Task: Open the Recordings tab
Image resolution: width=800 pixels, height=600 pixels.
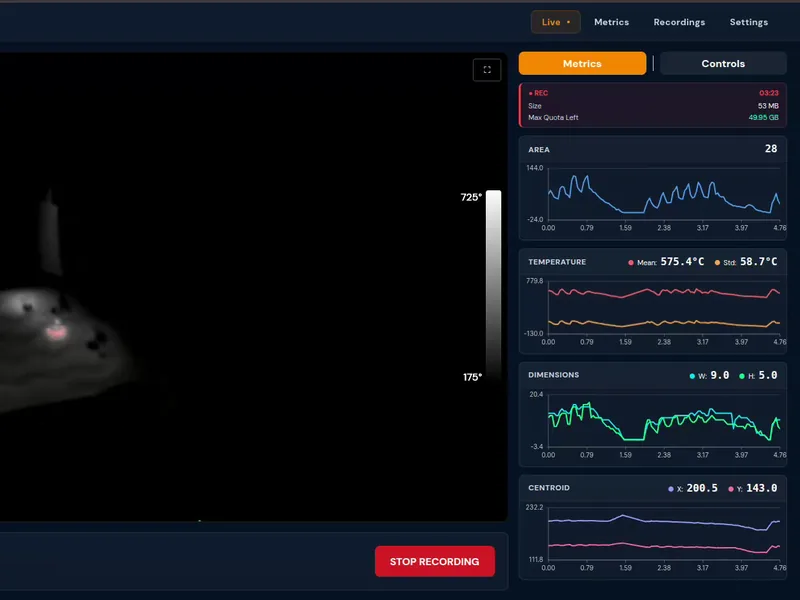Action: 679,22
